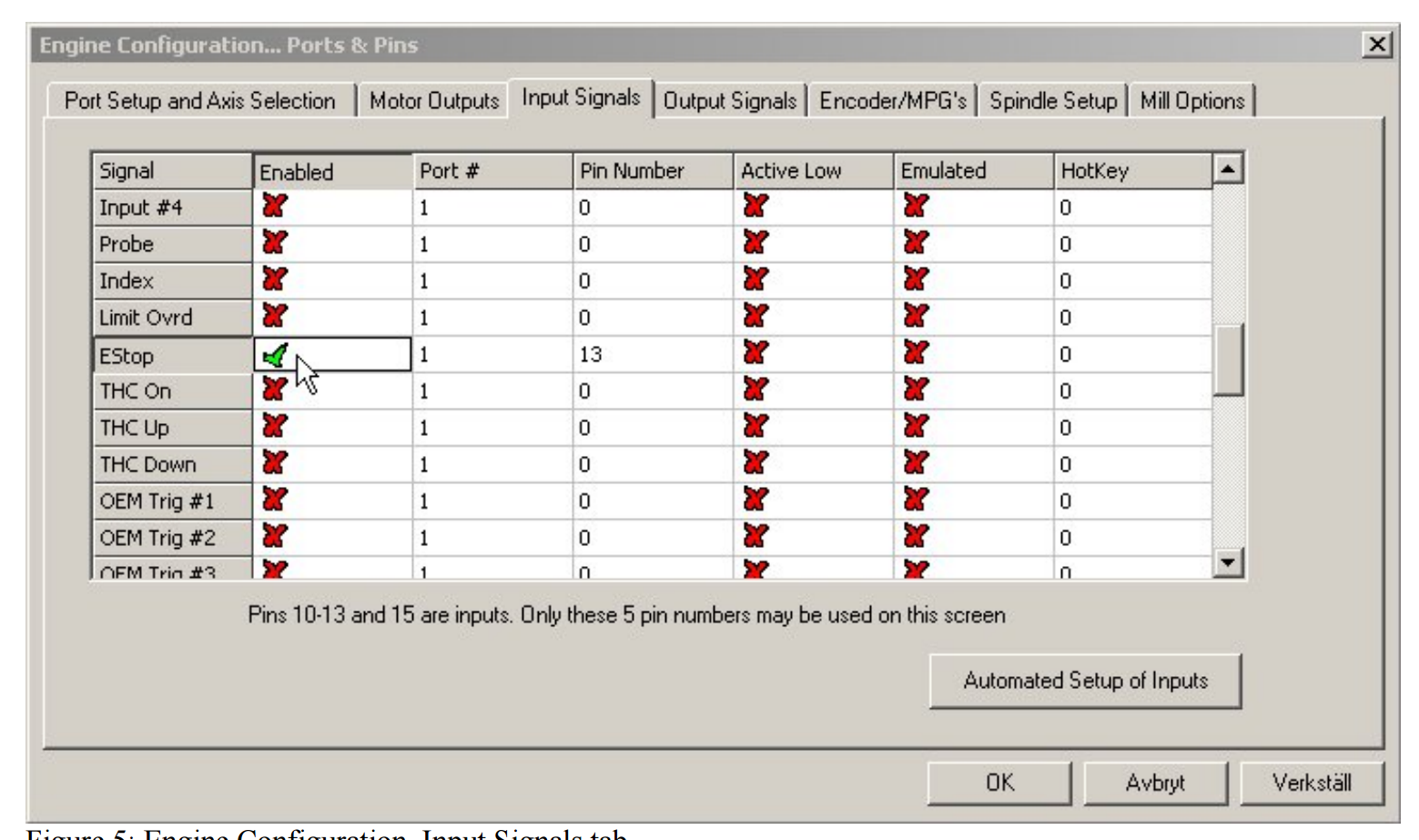Switch to the Motor Outputs tab
Screen dimensions: 1419x840
pyautogui.click(x=434, y=101)
